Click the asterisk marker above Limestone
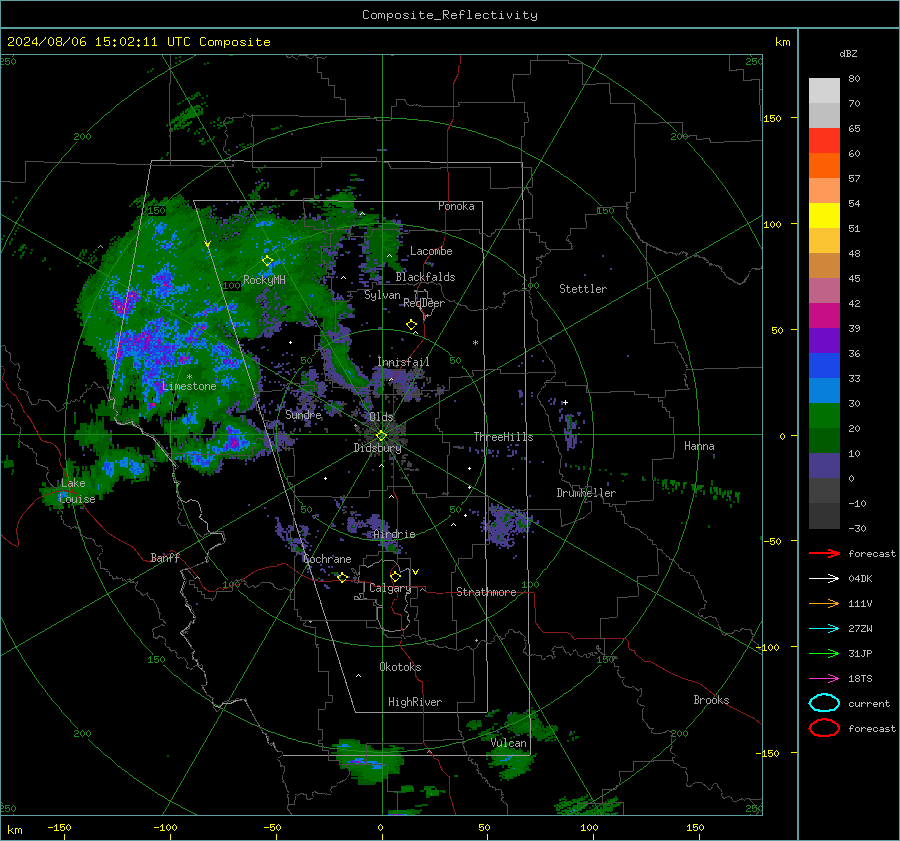Screen dimensions: 900x841 coord(189,377)
